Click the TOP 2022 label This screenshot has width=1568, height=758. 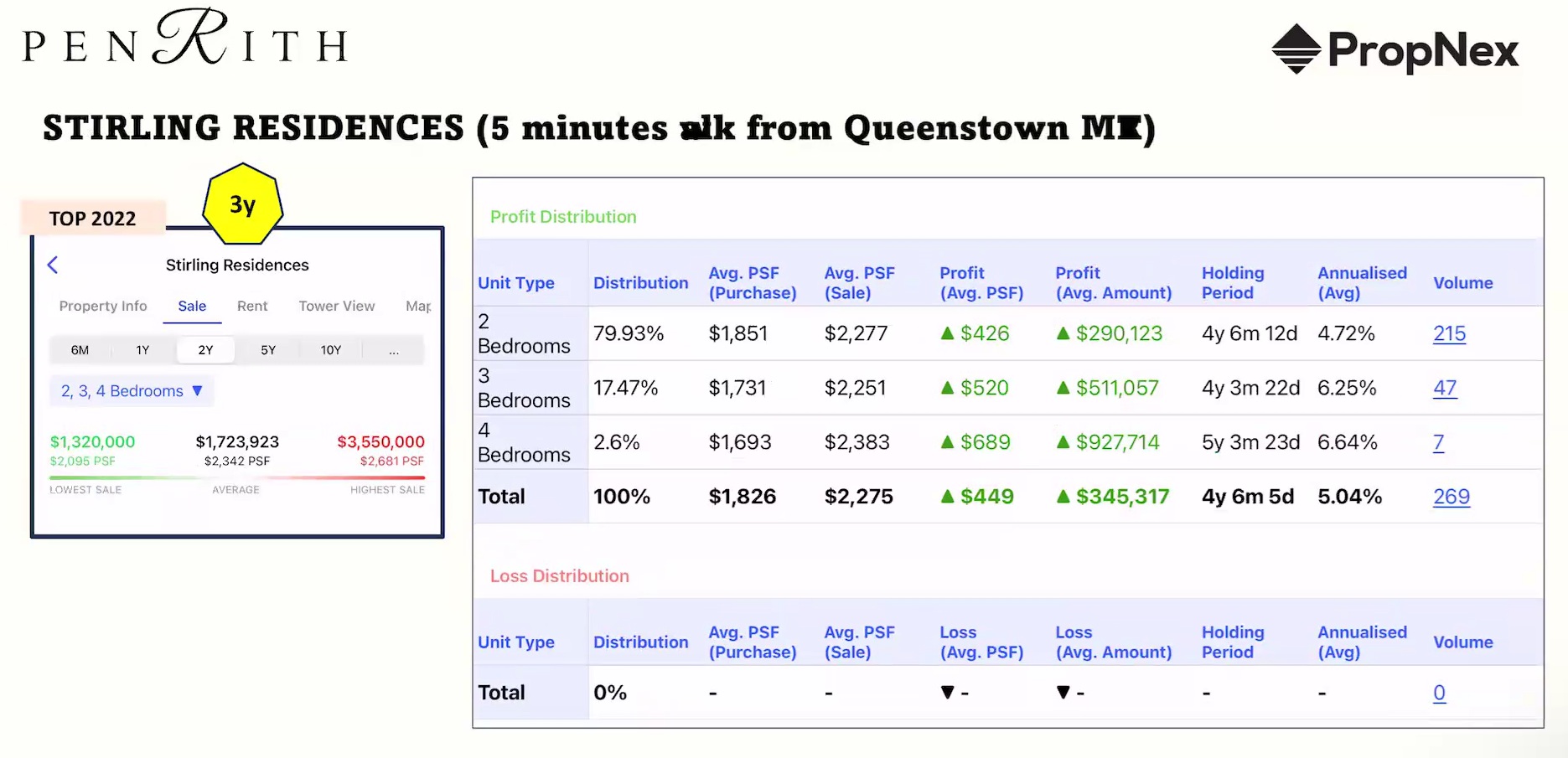tap(92, 219)
